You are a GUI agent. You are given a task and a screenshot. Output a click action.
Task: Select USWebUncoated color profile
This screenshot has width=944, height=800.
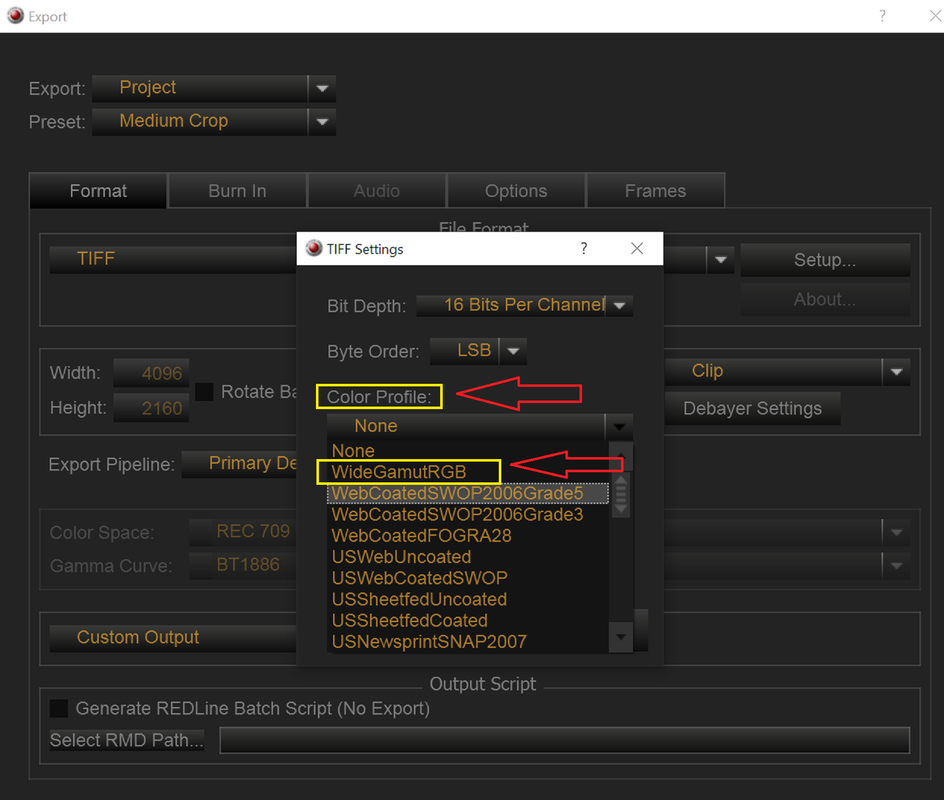coord(468,557)
